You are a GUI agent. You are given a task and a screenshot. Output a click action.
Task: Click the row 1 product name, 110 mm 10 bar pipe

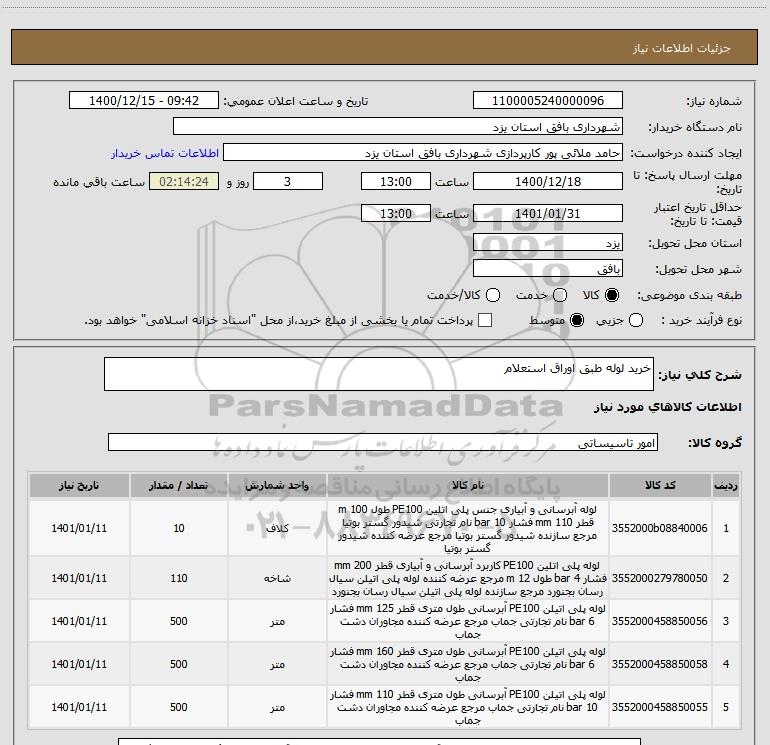pos(468,529)
